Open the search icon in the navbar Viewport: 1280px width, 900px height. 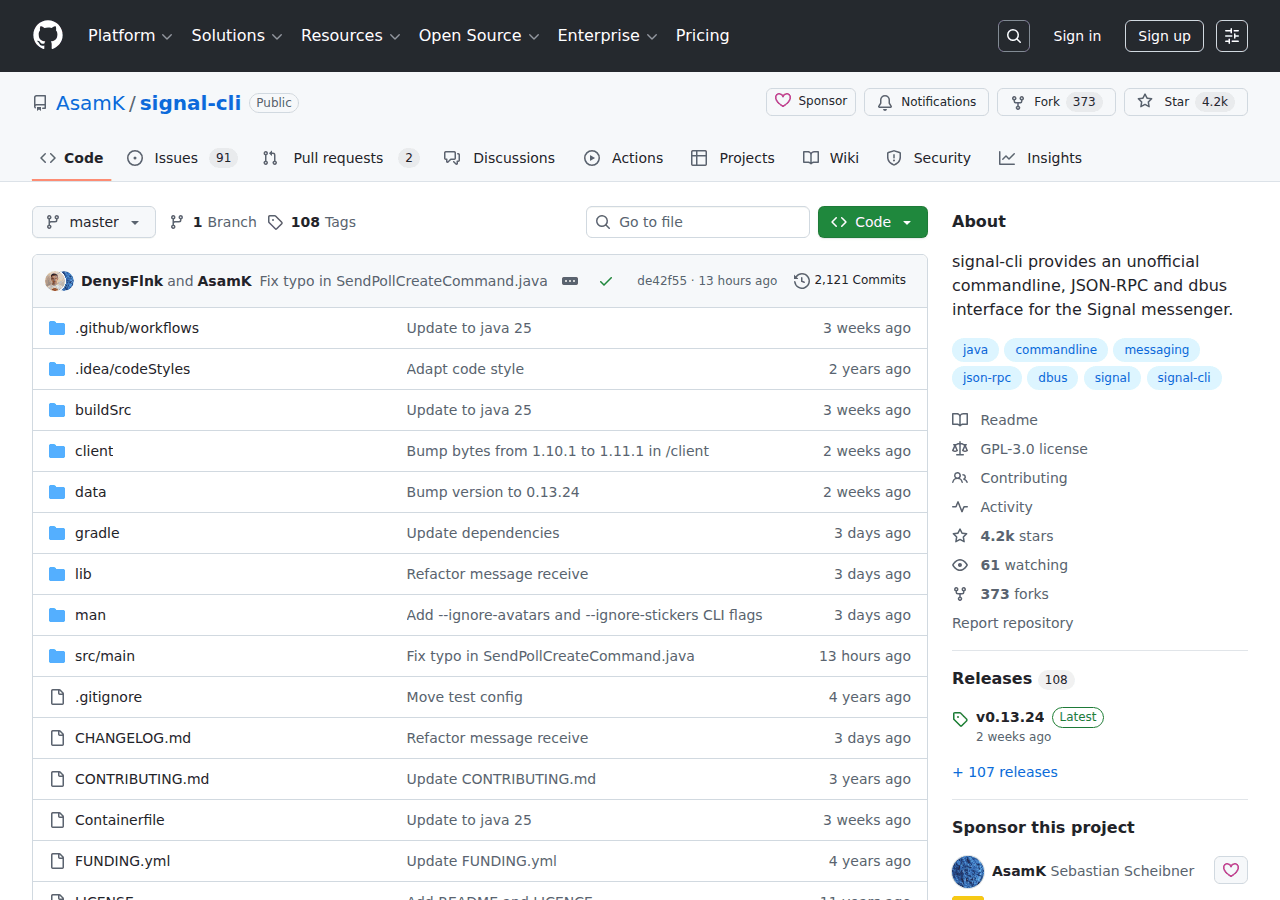pos(1013,35)
